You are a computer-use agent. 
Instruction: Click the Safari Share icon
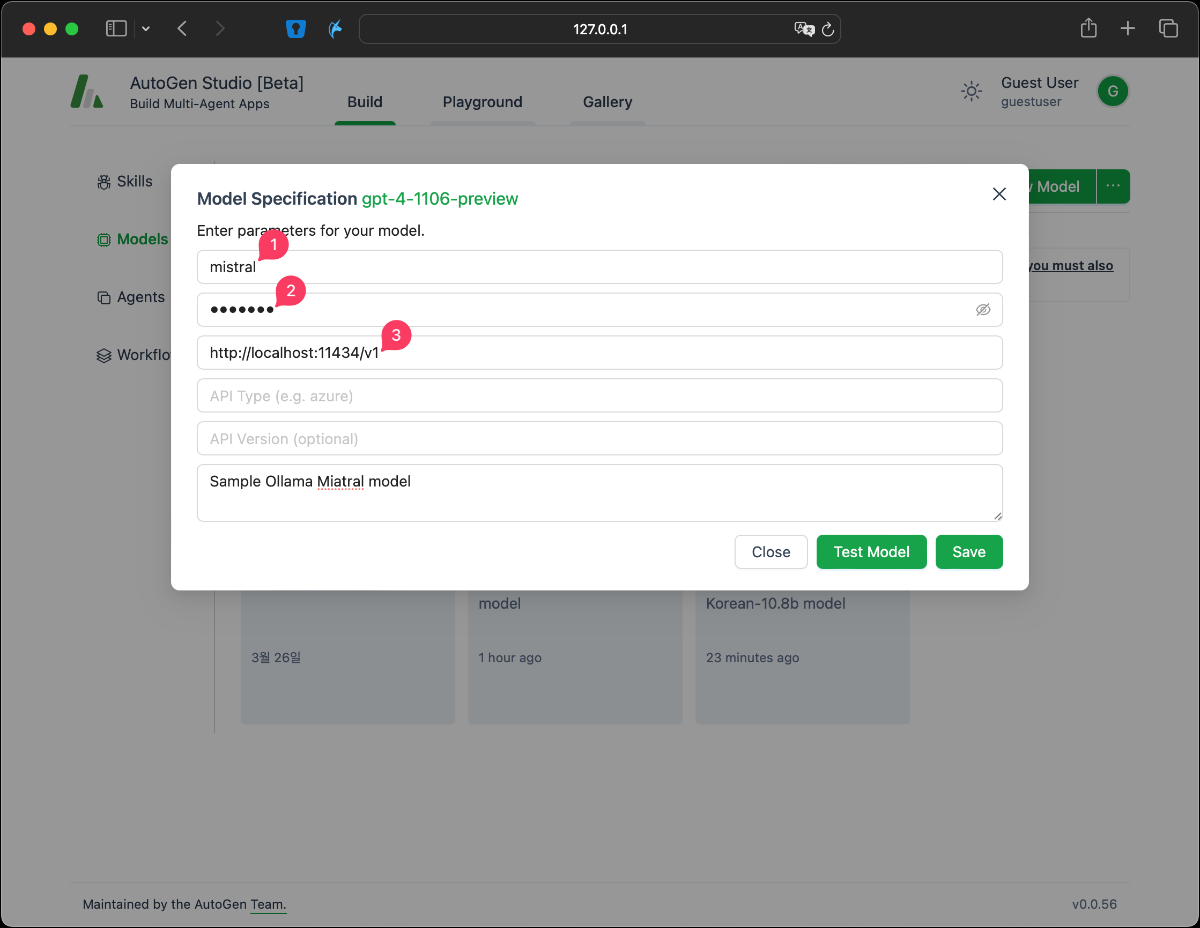(1089, 29)
